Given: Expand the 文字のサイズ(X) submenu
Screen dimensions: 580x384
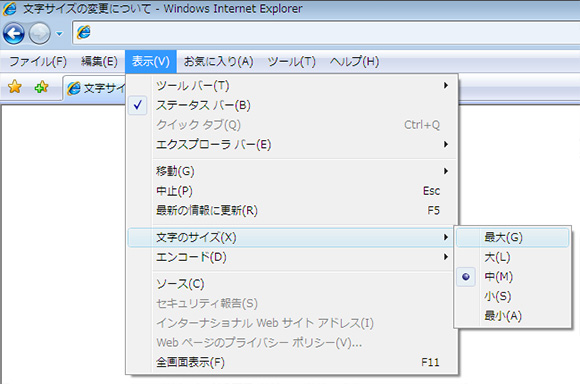Looking at the screenshot, I should pyautogui.click(x=291, y=237).
